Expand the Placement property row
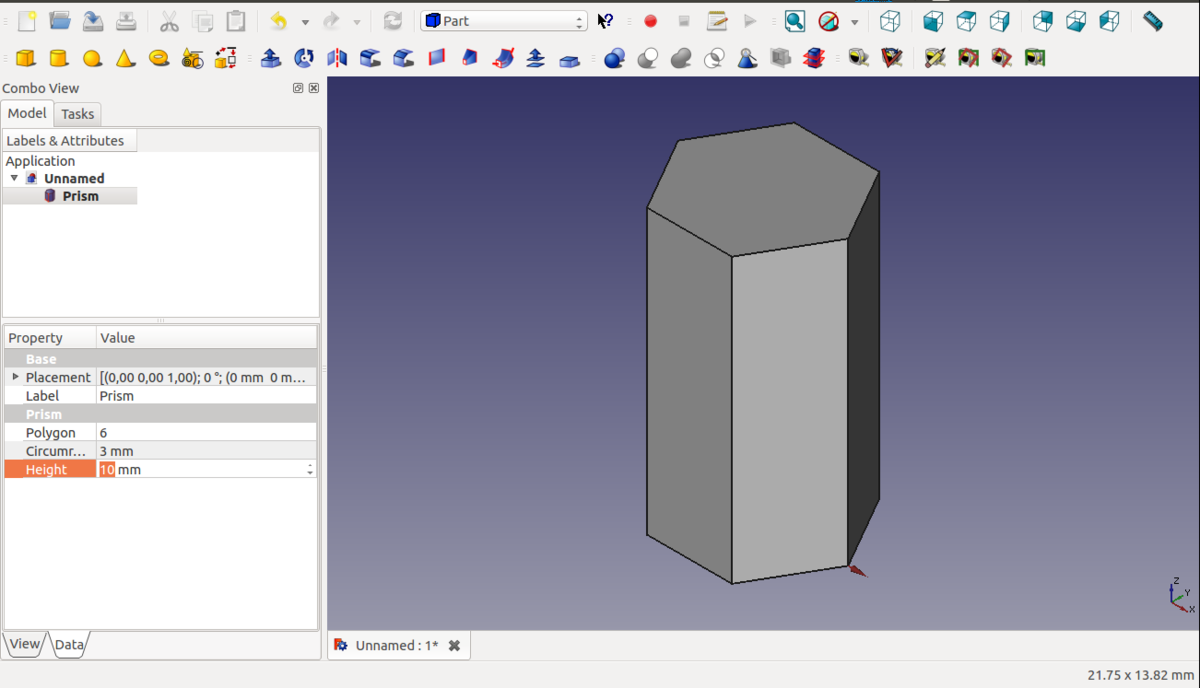Viewport: 1200px width, 688px height. coord(15,377)
